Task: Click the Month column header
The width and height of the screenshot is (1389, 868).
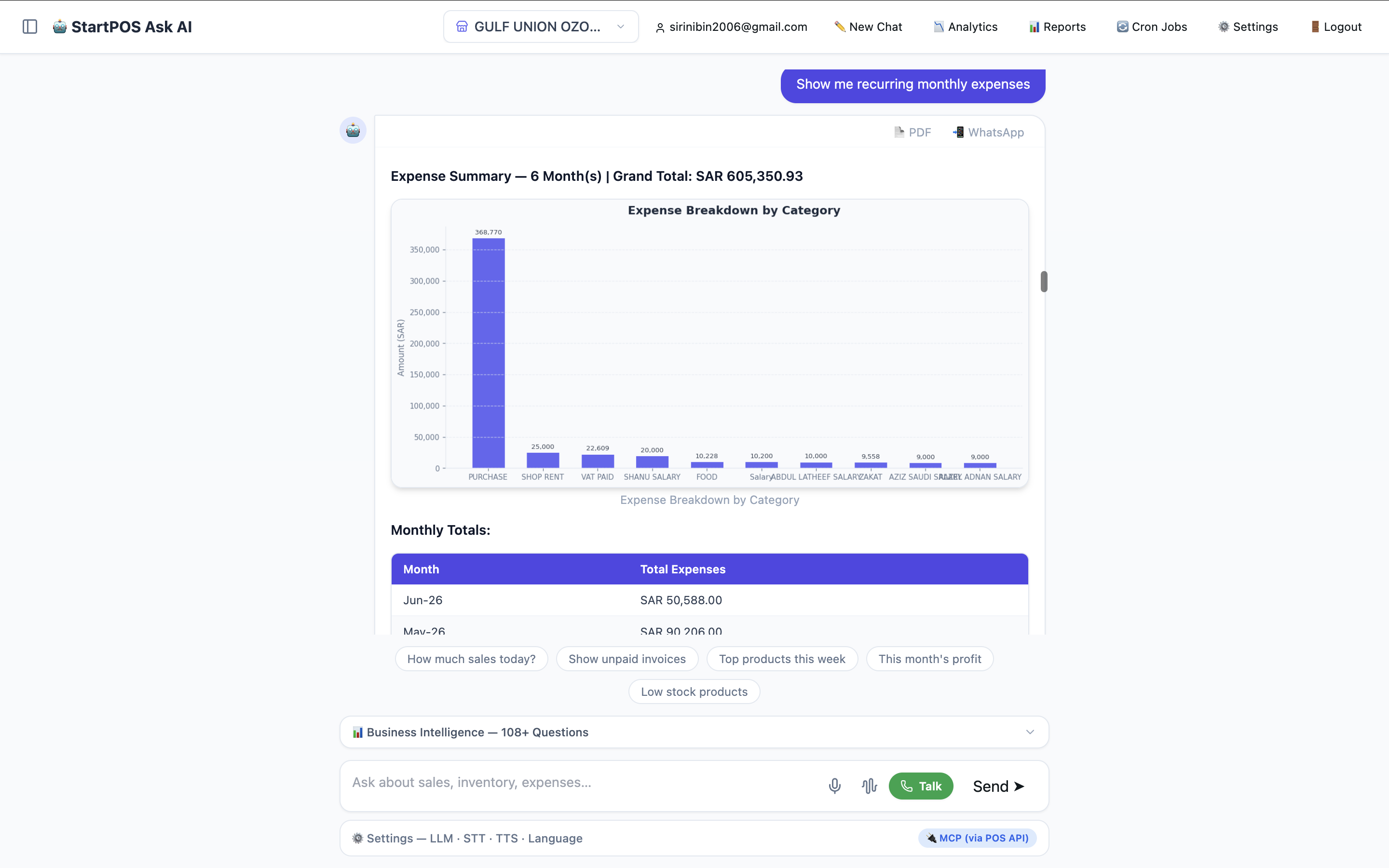Action: pos(421,569)
